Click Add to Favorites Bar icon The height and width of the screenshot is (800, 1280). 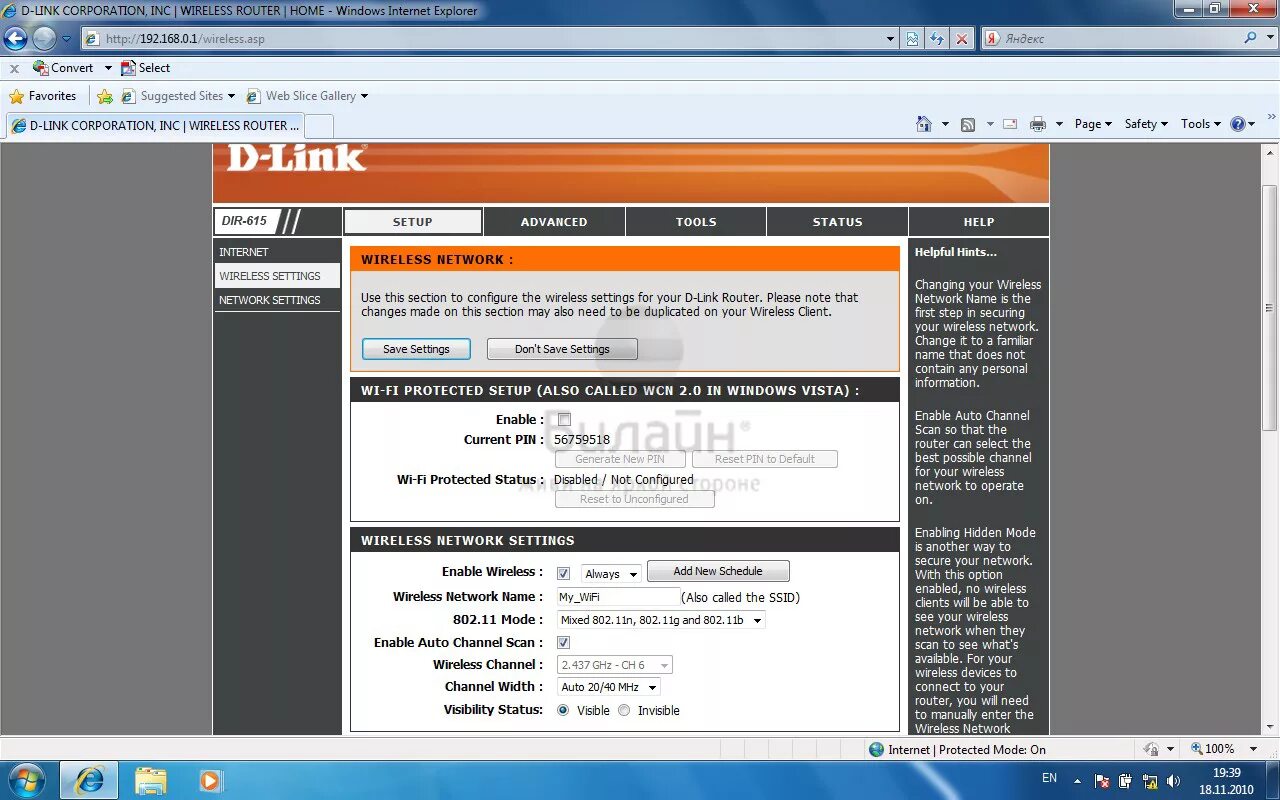pyautogui.click(x=105, y=96)
